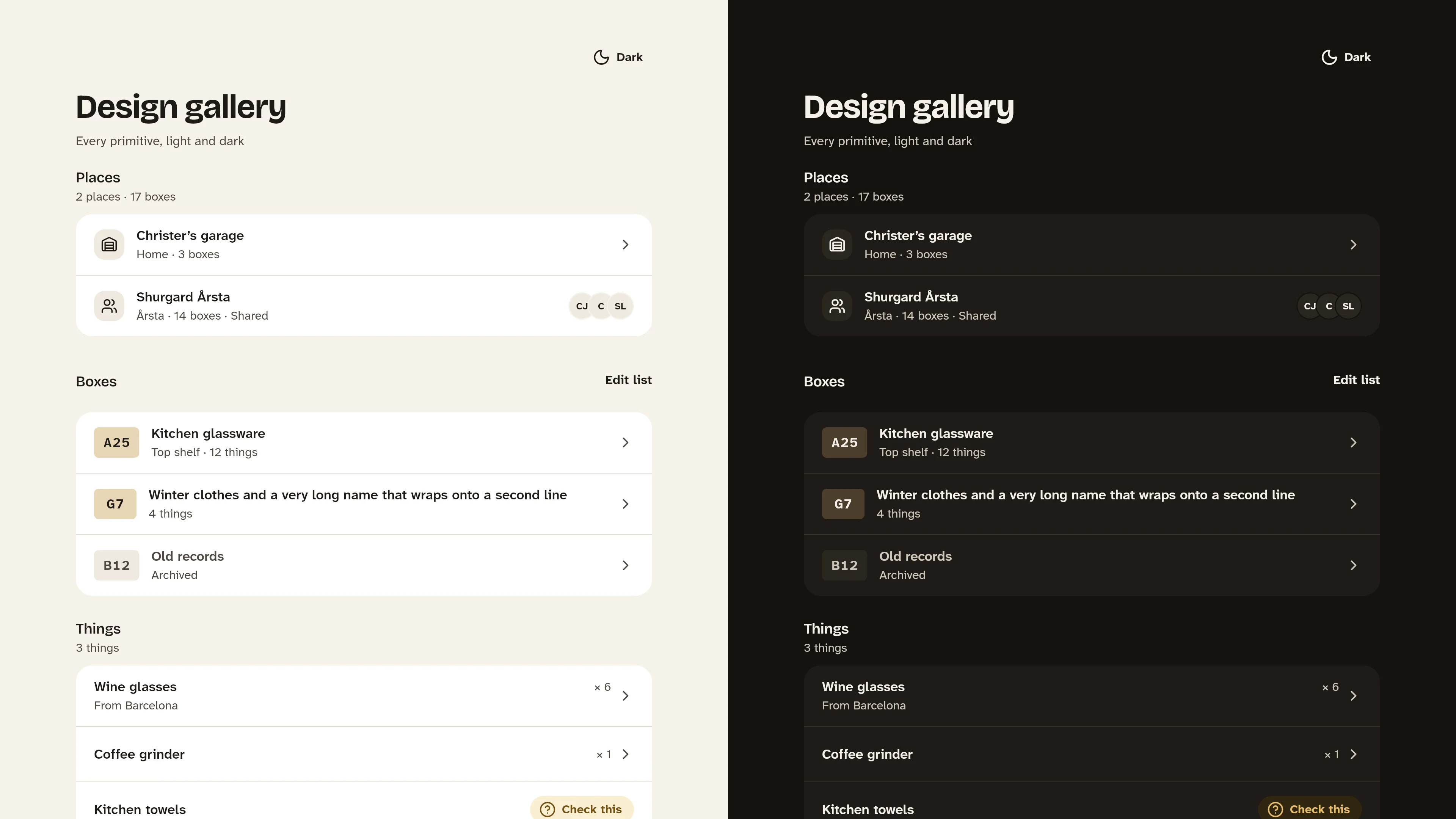Click × 1 quantity in dark panel
The height and width of the screenshot is (819, 1456).
1332,755
